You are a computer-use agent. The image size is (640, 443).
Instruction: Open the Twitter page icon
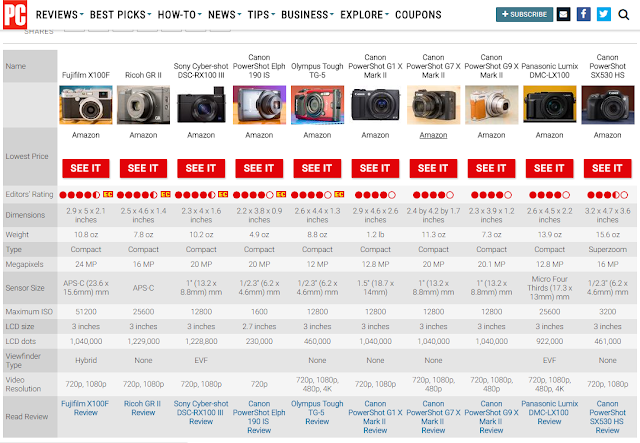[x=604, y=14]
